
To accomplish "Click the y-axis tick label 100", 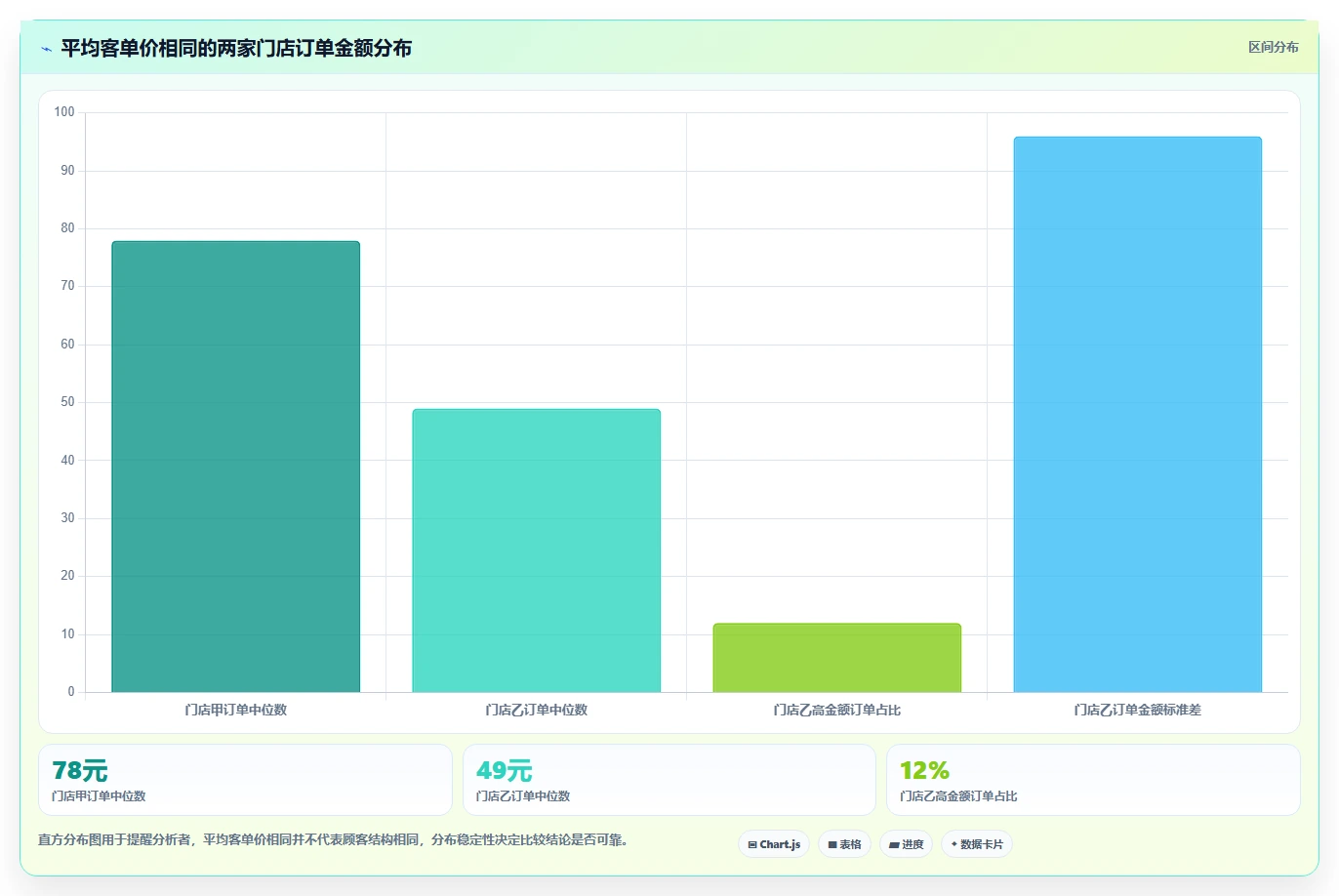I will [64, 112].
